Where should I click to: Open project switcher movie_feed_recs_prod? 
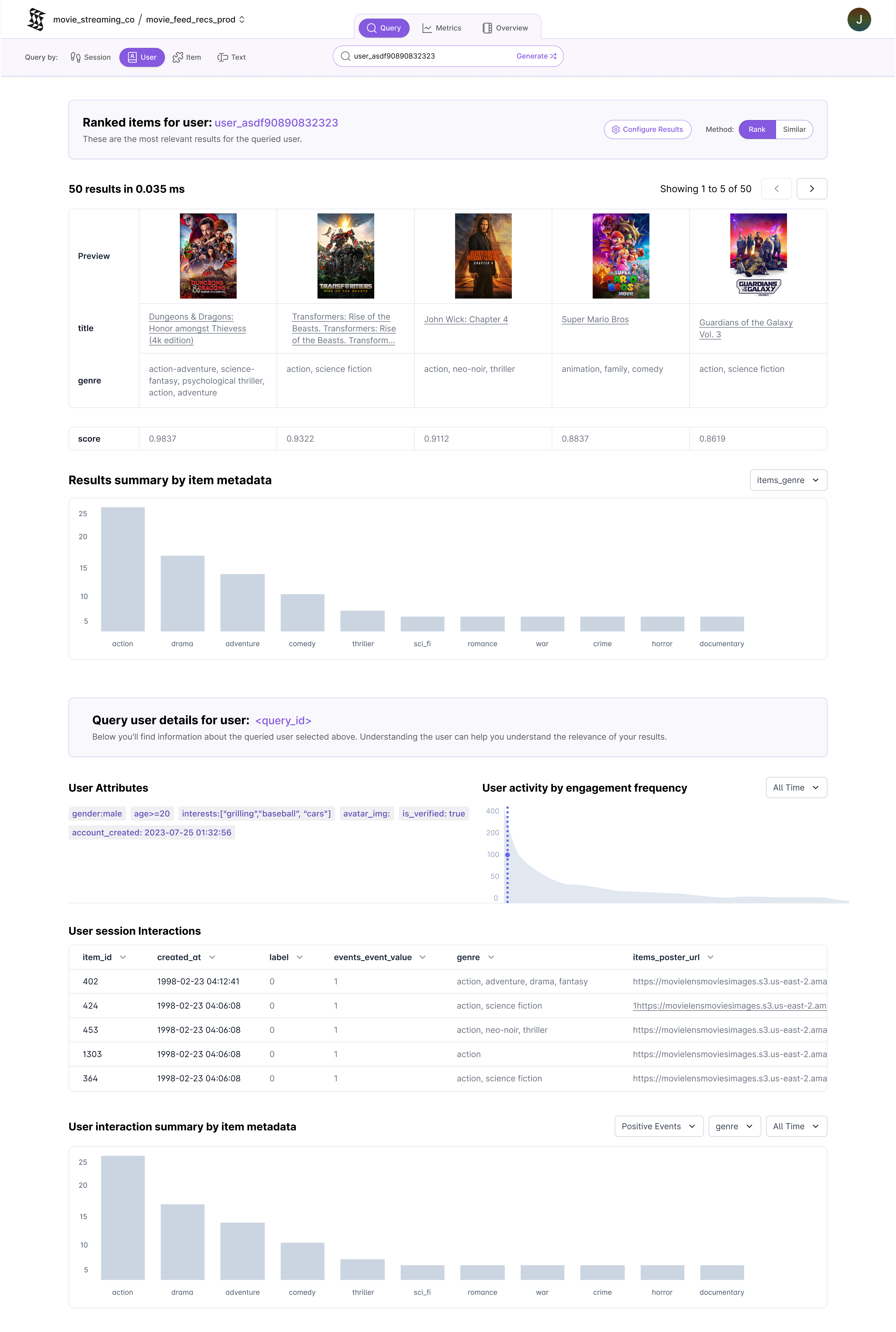pyautogui.click(x=195, y=20)
